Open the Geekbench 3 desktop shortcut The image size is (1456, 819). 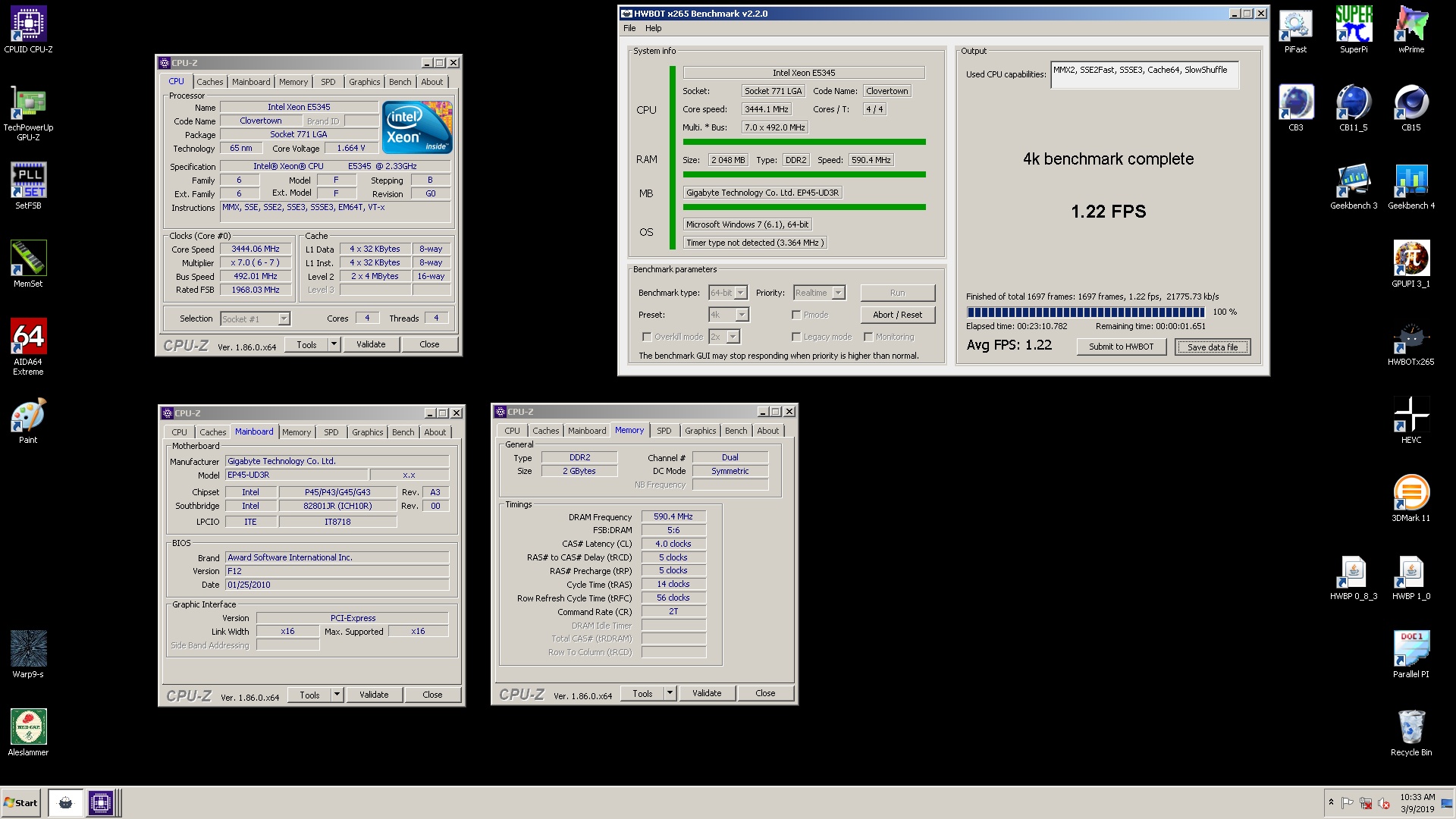pos(1354,186)
